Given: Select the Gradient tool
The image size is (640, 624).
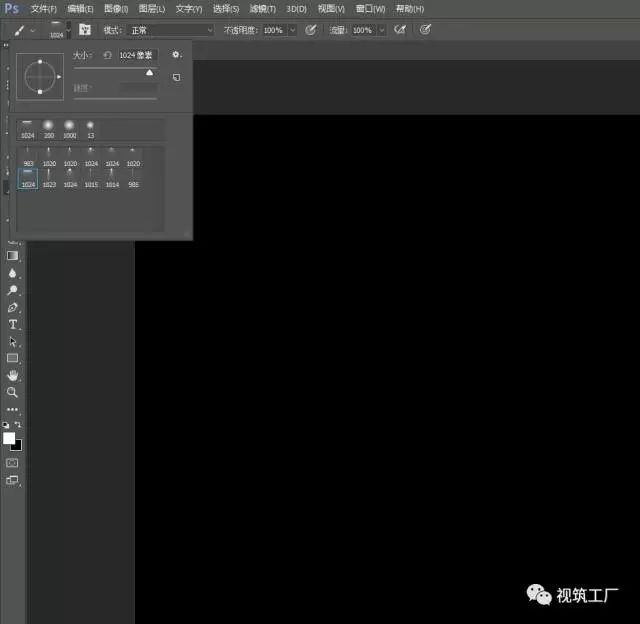Looking at the screenshot, I should point(12,256).
